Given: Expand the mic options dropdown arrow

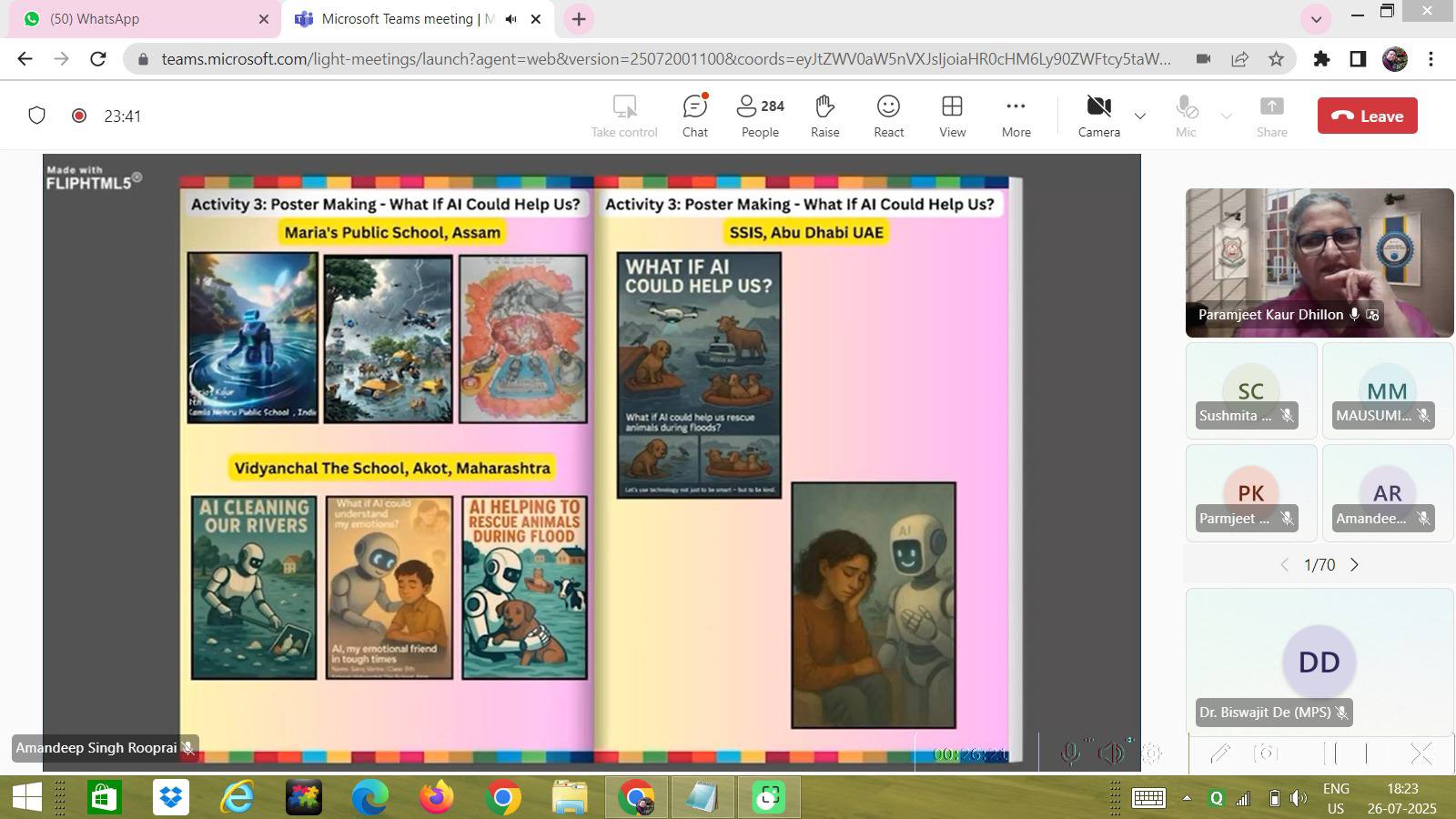Looking at the screenshot, I should coord(1226,116).
